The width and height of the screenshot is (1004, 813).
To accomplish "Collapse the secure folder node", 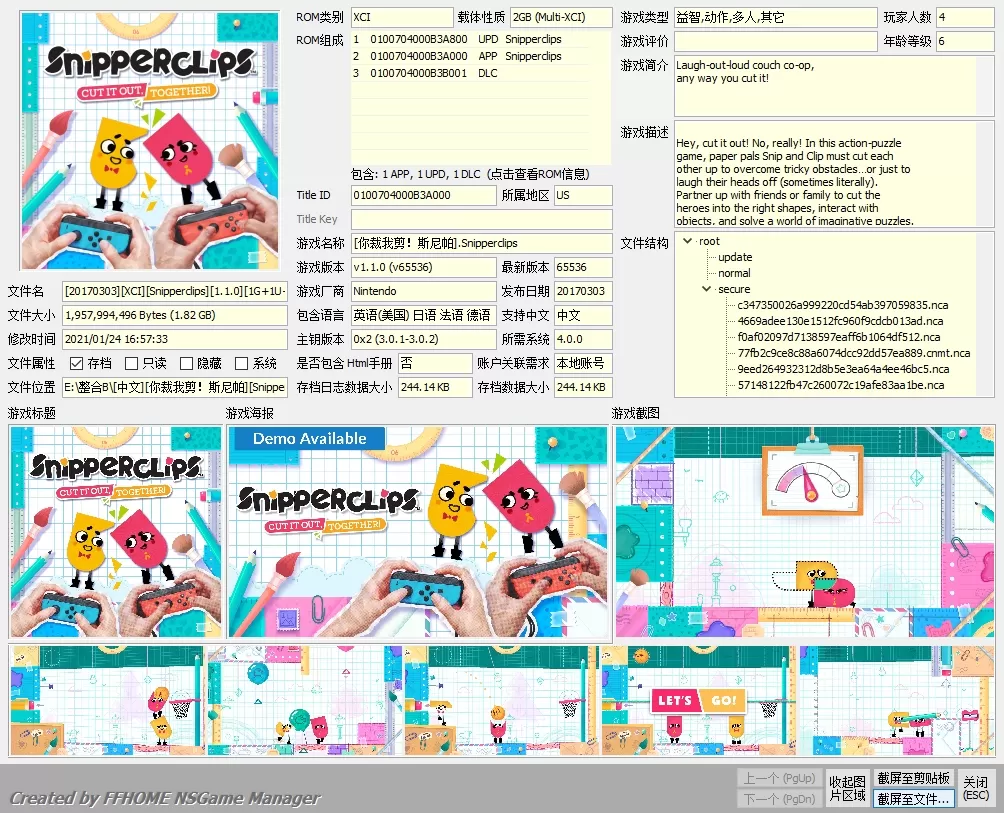I will (705, 289).
